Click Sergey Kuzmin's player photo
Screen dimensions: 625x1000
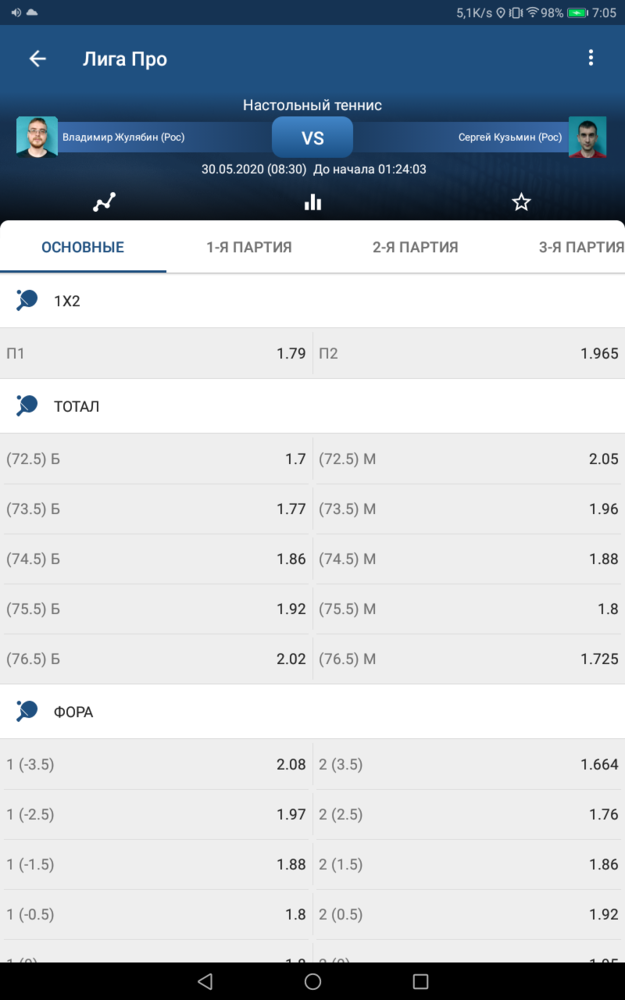click(587, 136)
